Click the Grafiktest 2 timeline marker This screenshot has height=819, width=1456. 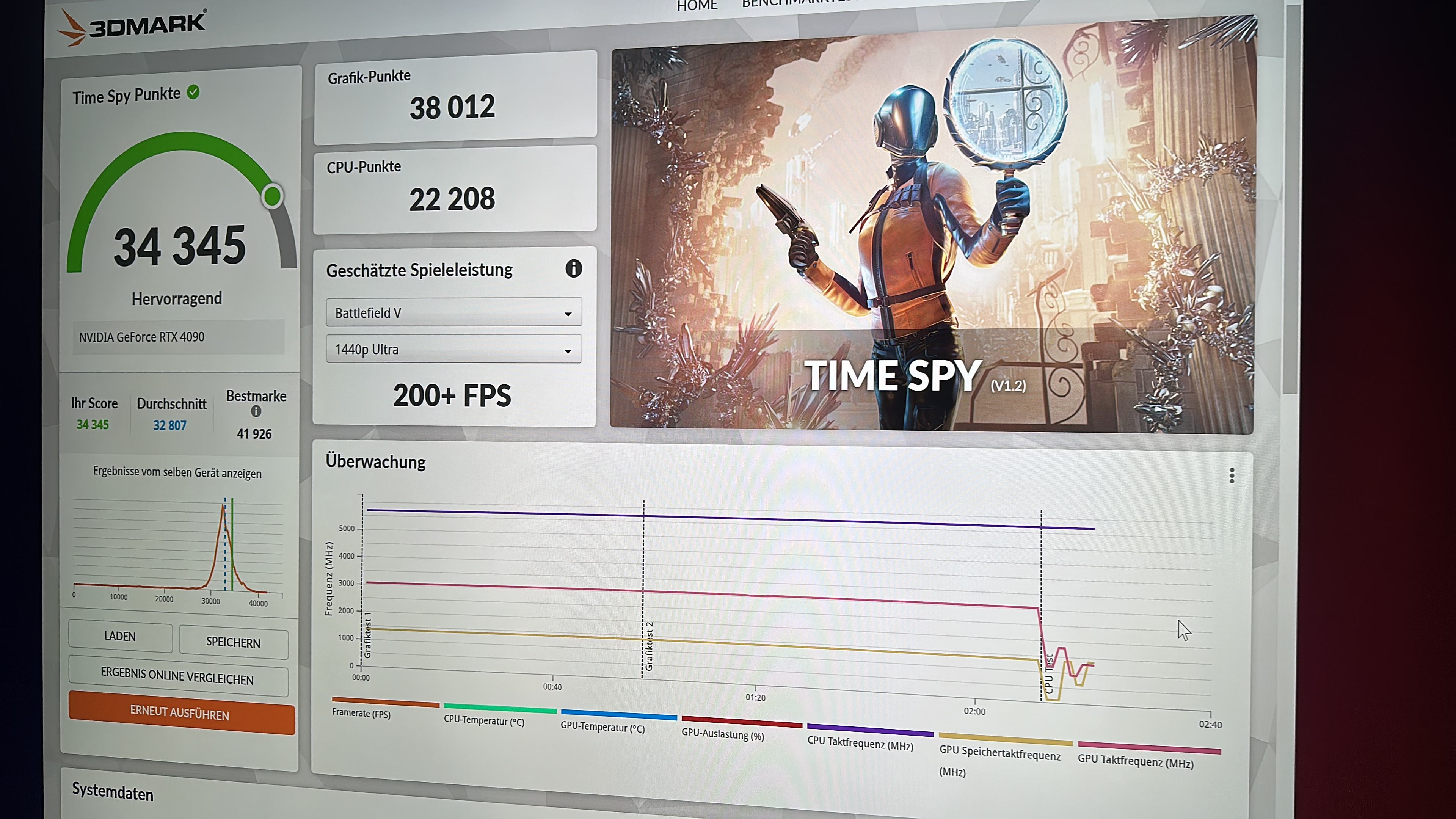tap(649, 646)
